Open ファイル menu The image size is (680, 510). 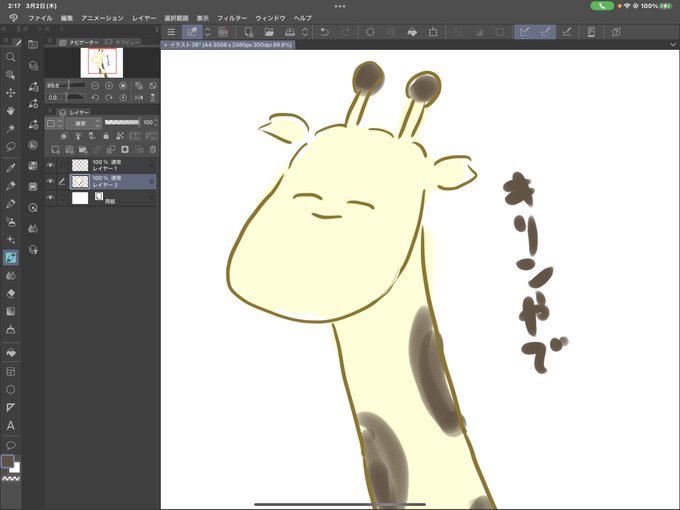[40, 18]
